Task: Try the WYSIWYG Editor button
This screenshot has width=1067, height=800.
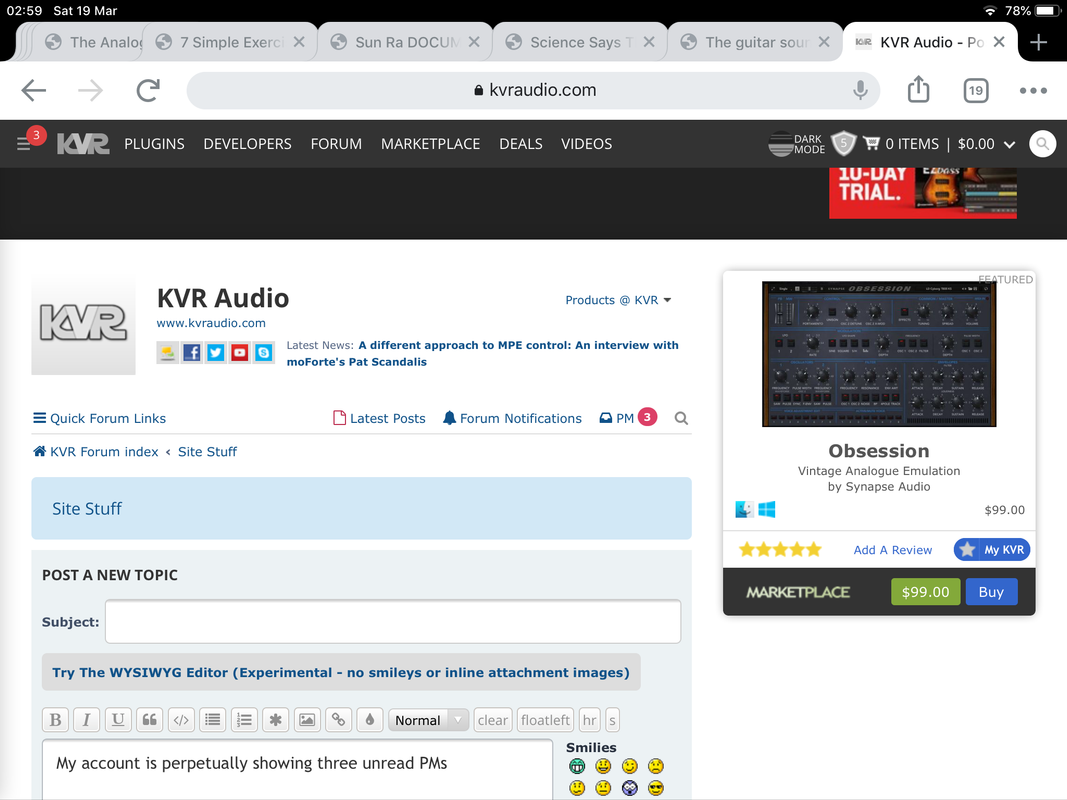Action: point(341,672)
